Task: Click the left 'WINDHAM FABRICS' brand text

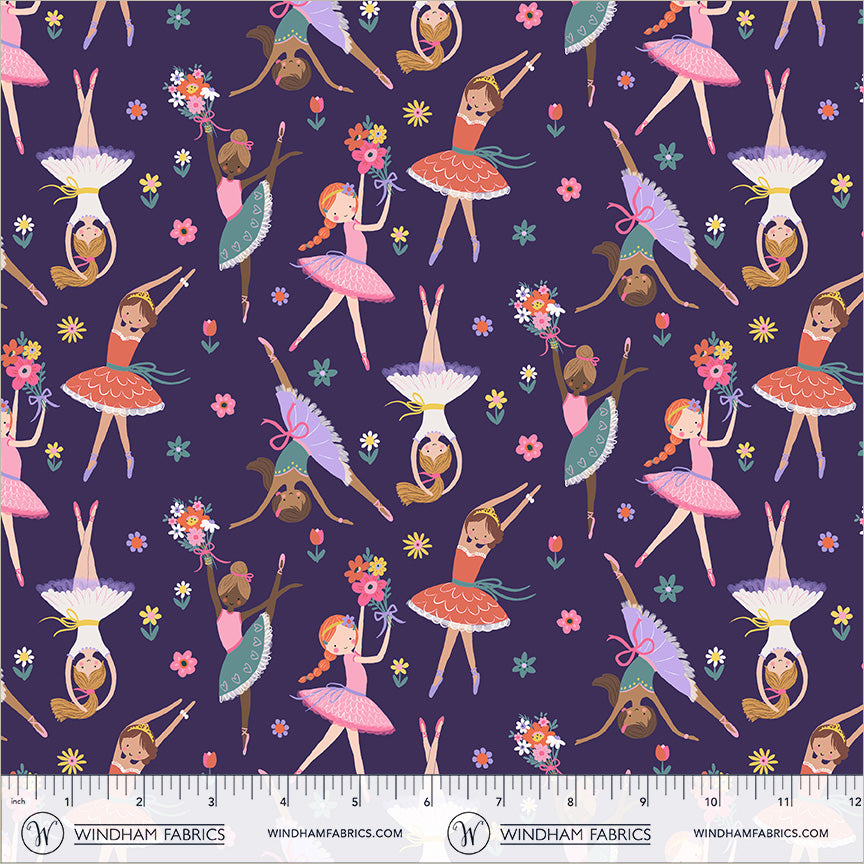Action: pyautogui.click(x=150, y=833)
